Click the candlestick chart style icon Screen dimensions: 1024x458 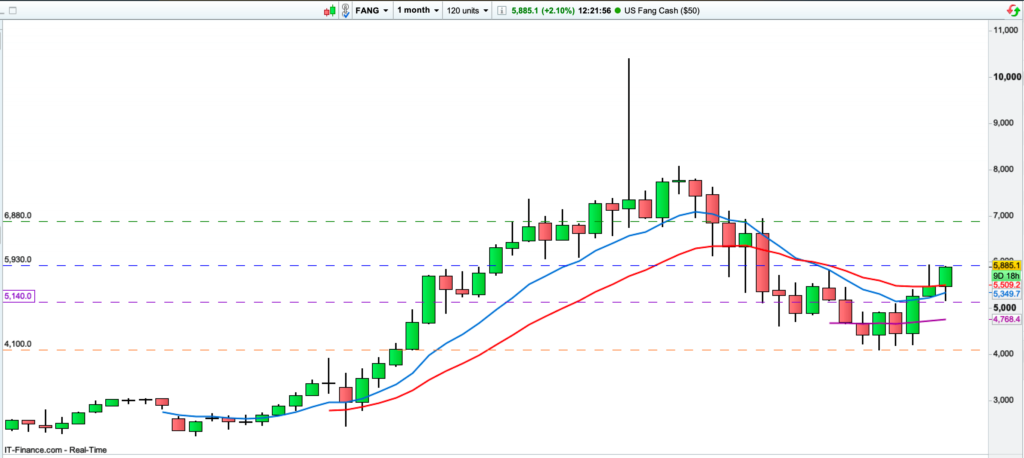[x=331, y=10]
